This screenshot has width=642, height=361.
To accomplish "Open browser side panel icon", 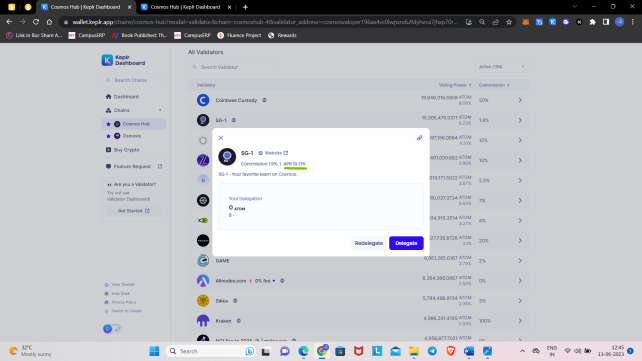I will click(x=606, y=22).
